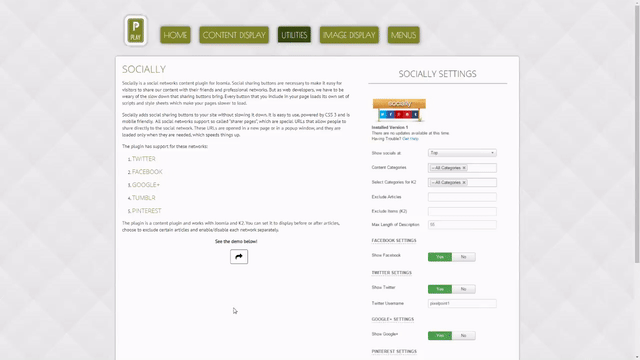Screen dimensions: 640x360
Task: Set Show Twitter to Yes
Action: tap(440, 289)
